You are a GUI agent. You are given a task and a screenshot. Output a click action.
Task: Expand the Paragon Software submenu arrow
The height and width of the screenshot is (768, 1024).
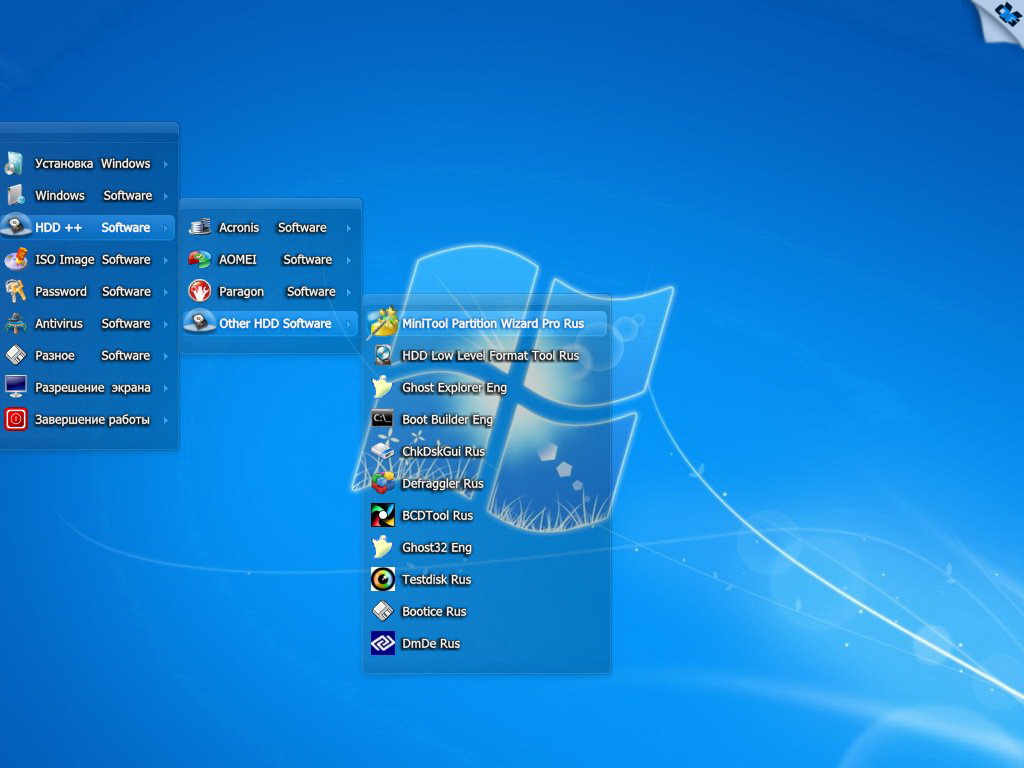tap(349, 292)
